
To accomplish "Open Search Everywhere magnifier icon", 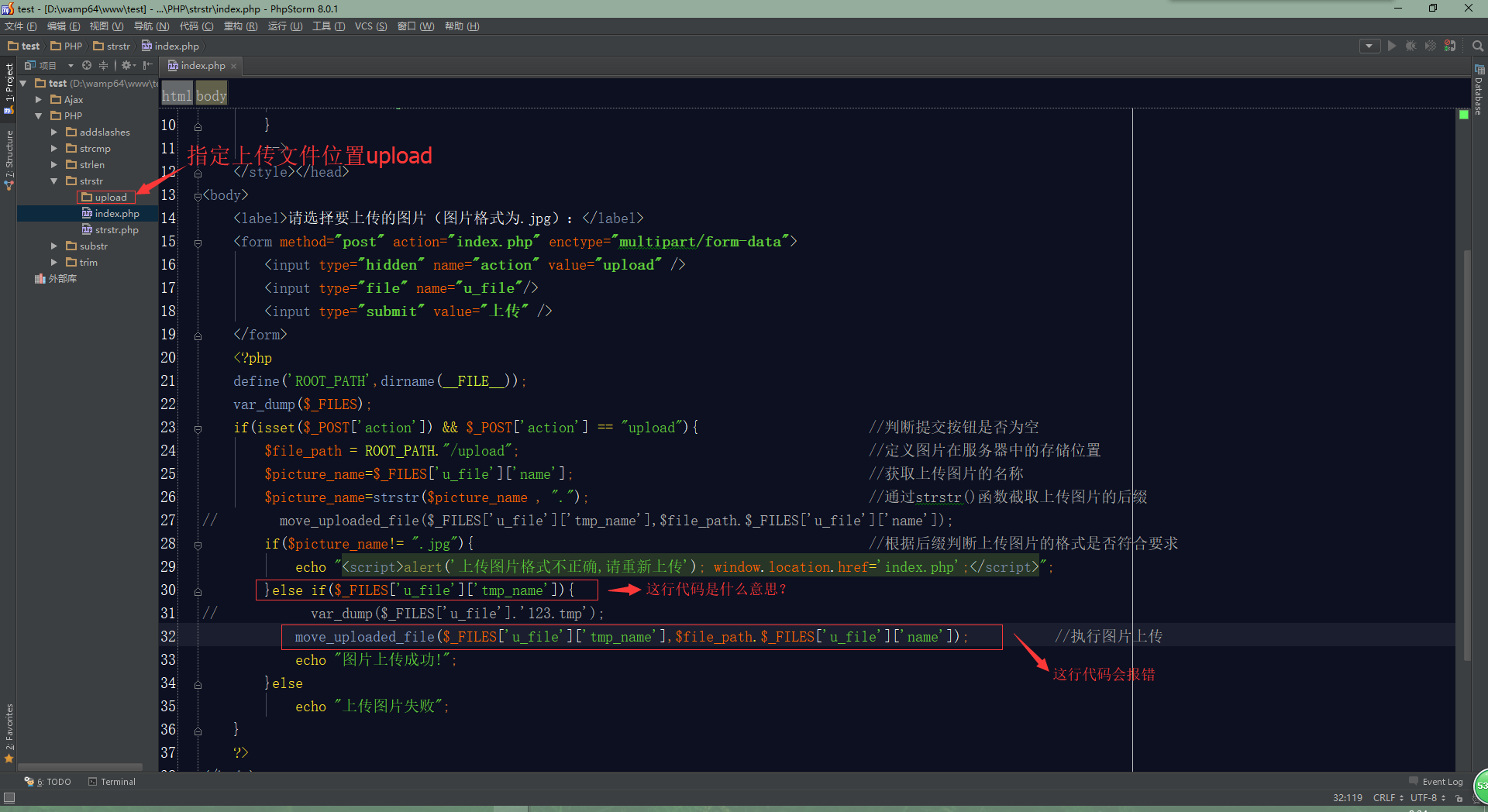I will tap(1478, 46).
